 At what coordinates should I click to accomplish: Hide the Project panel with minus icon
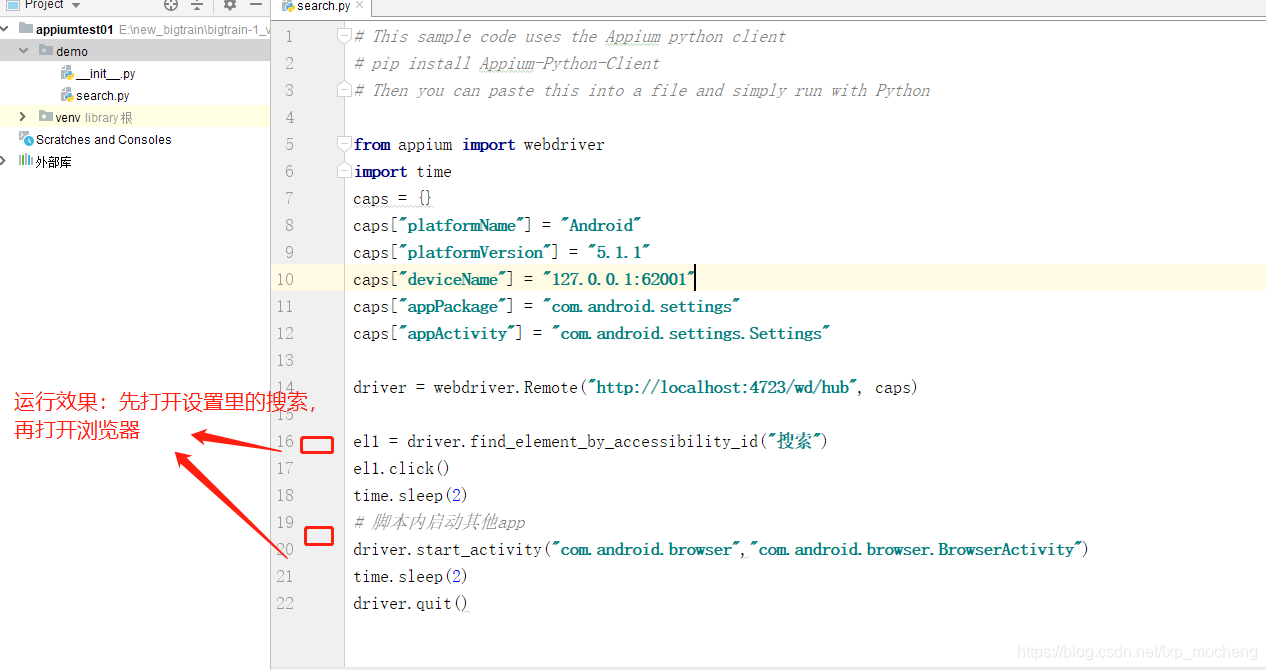tap(256, 5)
